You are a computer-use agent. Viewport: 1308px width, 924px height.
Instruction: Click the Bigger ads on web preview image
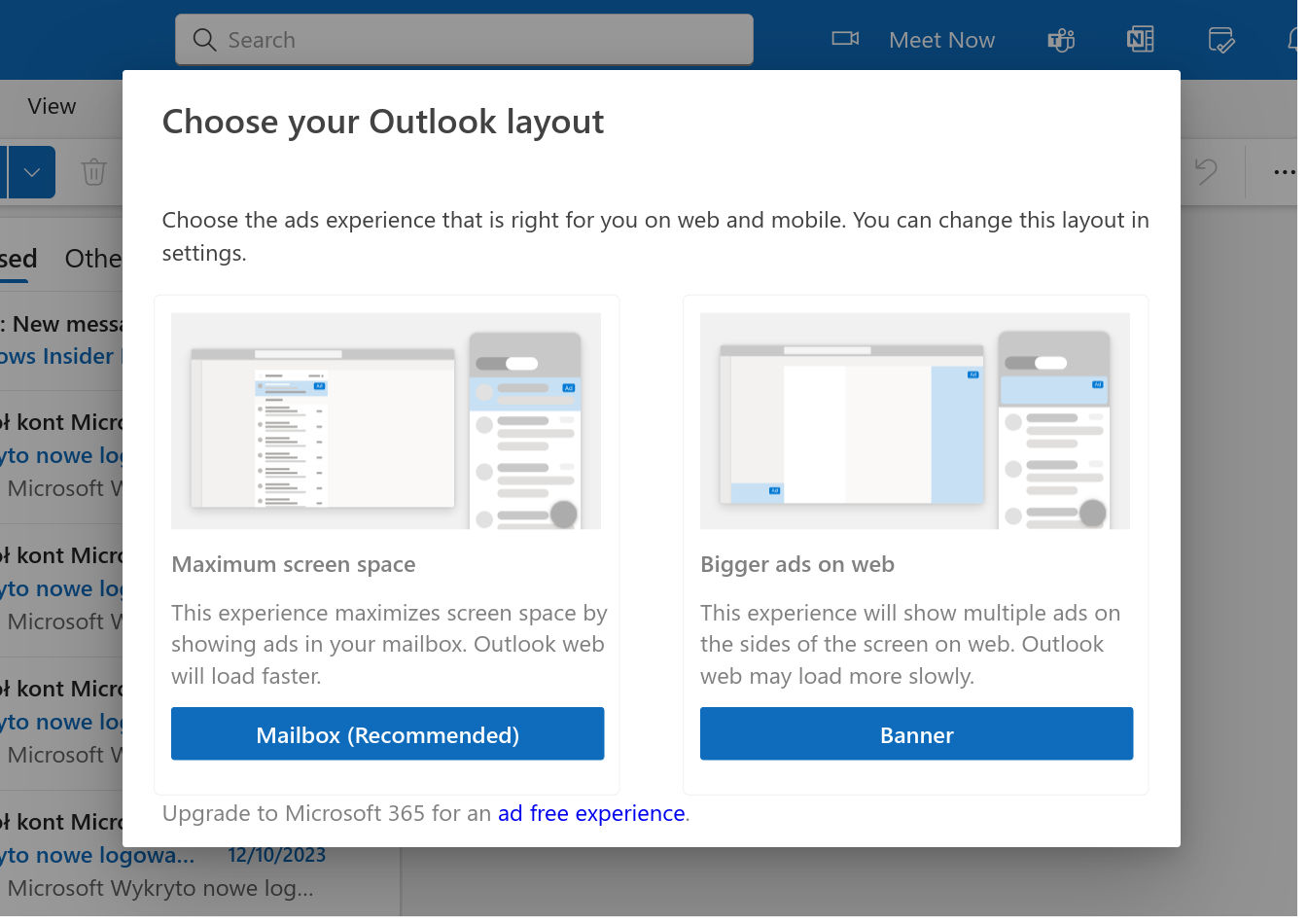tap(914, 421)
